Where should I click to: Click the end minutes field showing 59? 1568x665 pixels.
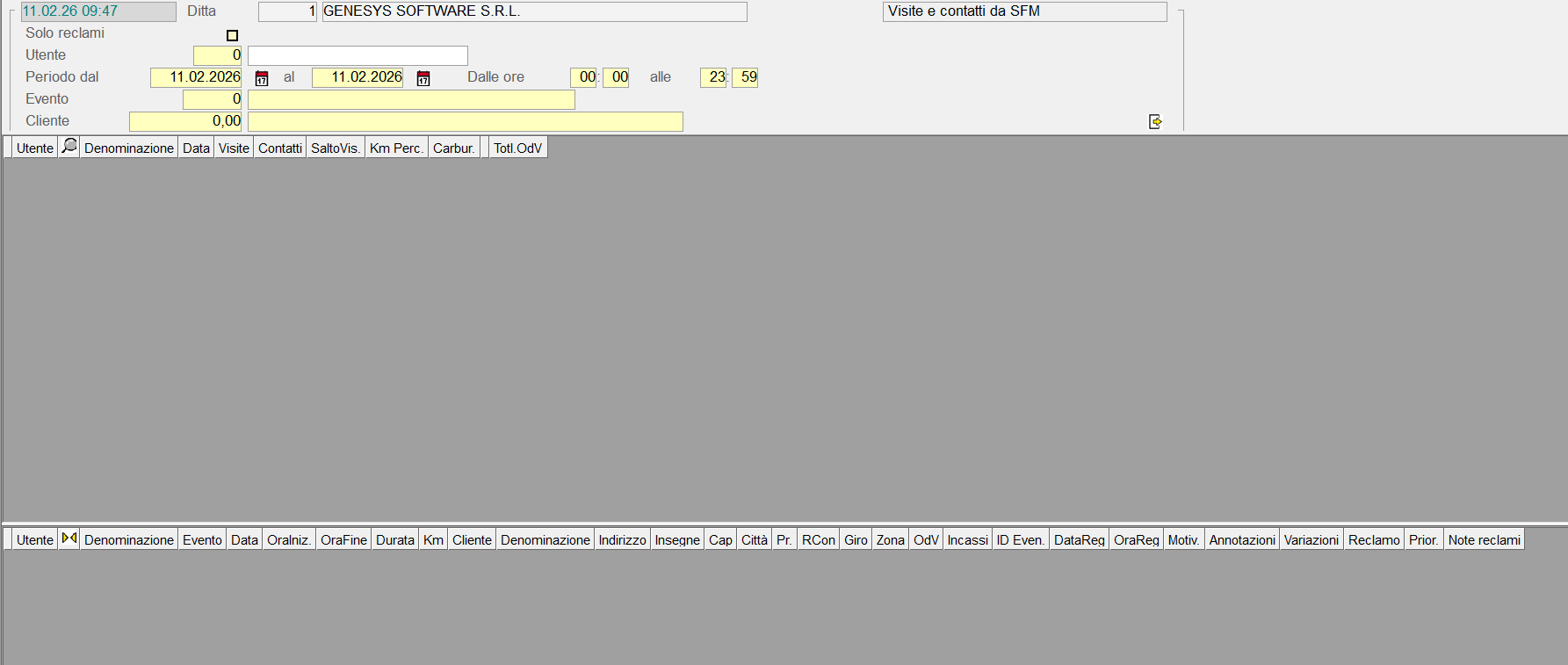tap(745, 77)
